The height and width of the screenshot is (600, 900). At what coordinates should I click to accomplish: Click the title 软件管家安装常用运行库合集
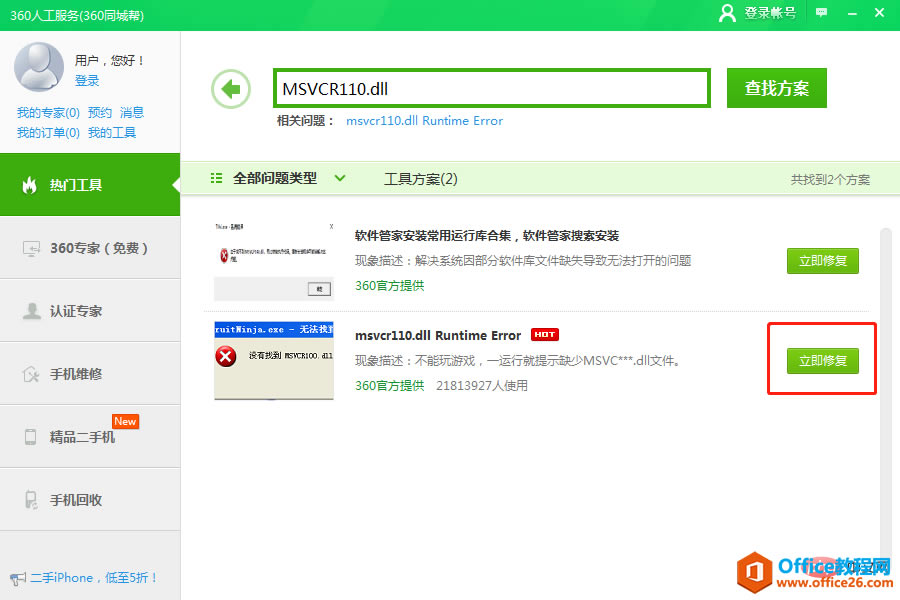487,235
